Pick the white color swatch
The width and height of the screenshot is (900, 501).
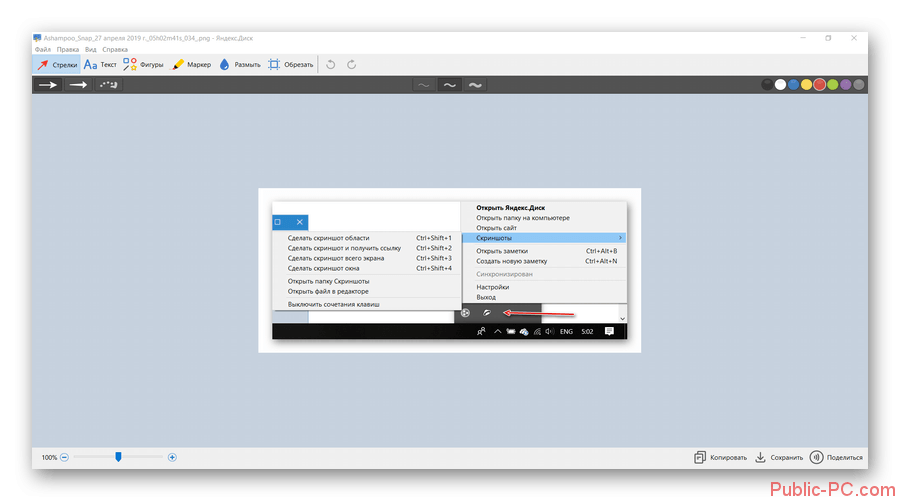[780, 85]
